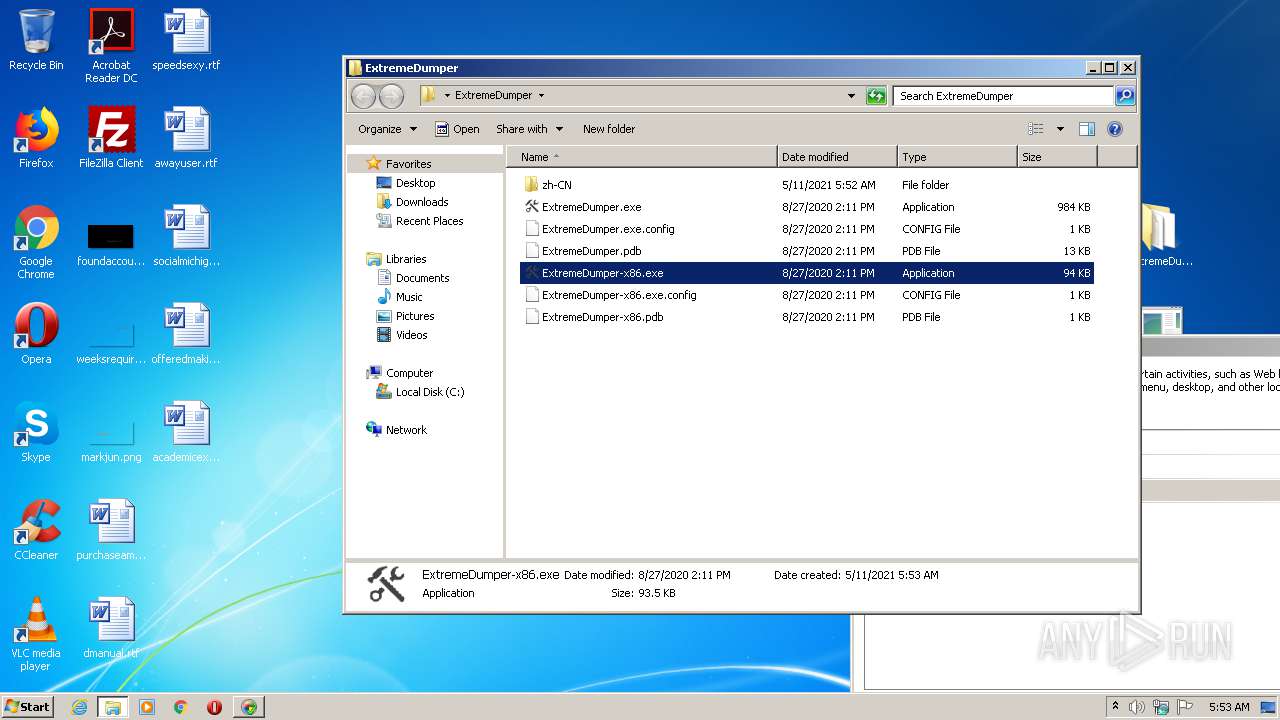
Task: Expand the ExtremeDumper breadcrumb arrow
Action: [x=541, y=96]
